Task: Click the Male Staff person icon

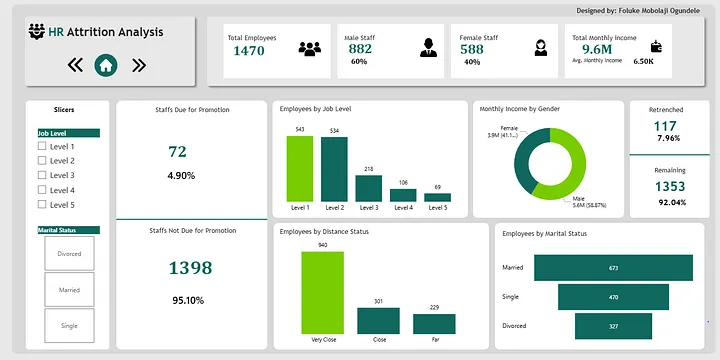Action: pyautogui.click(x=428, y=48)
